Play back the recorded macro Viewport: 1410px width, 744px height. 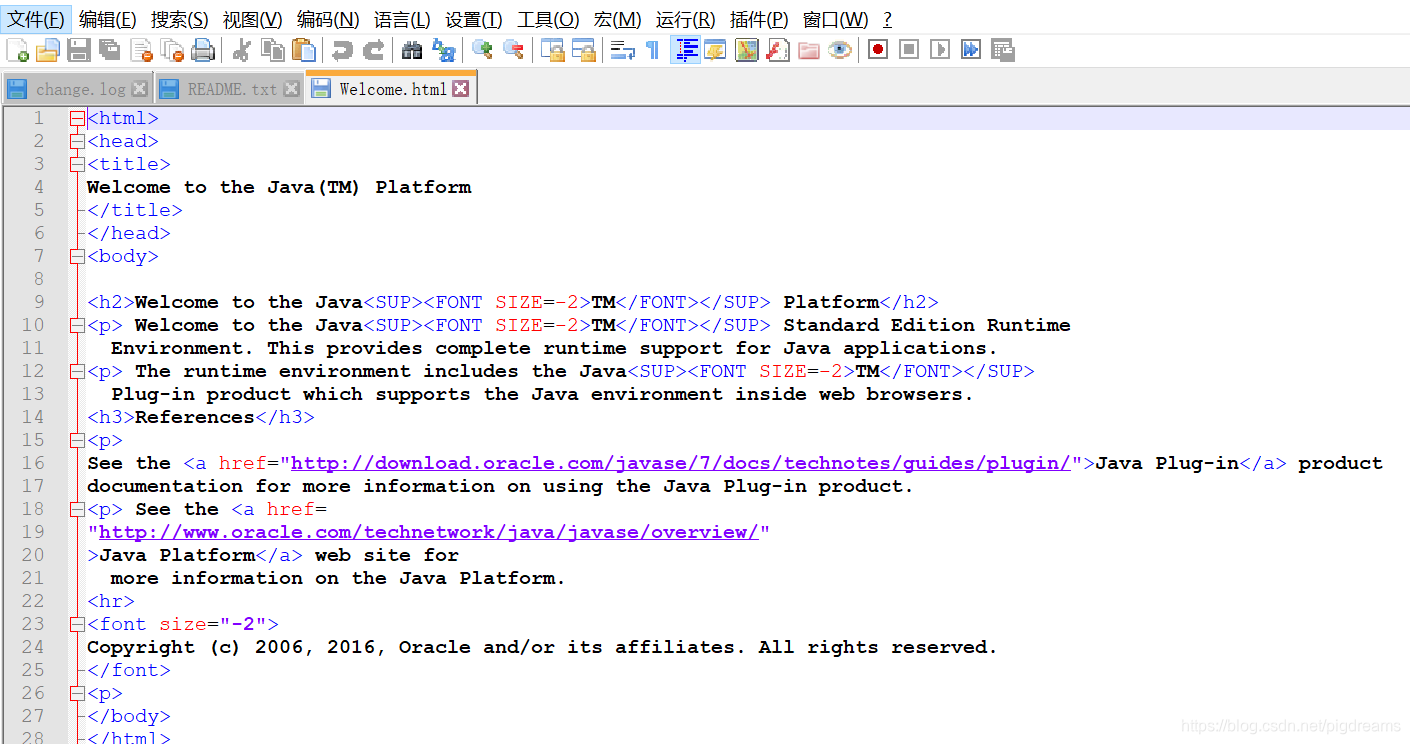940,49
